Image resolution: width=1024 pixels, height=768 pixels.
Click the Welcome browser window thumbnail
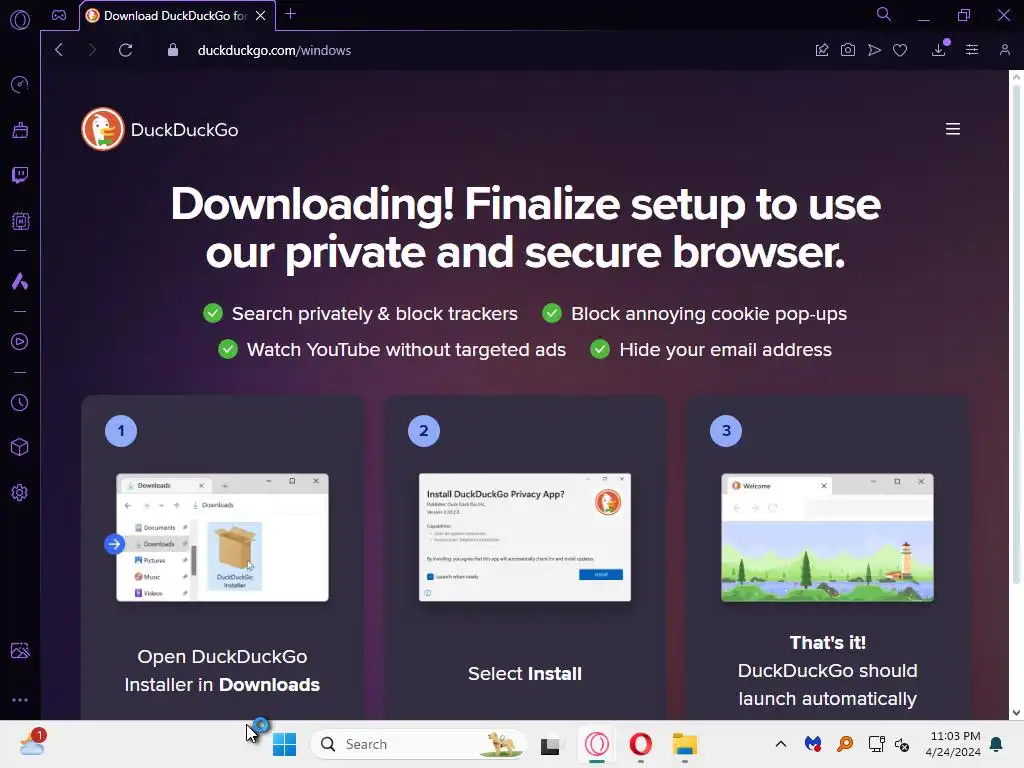tap(827, 537)
